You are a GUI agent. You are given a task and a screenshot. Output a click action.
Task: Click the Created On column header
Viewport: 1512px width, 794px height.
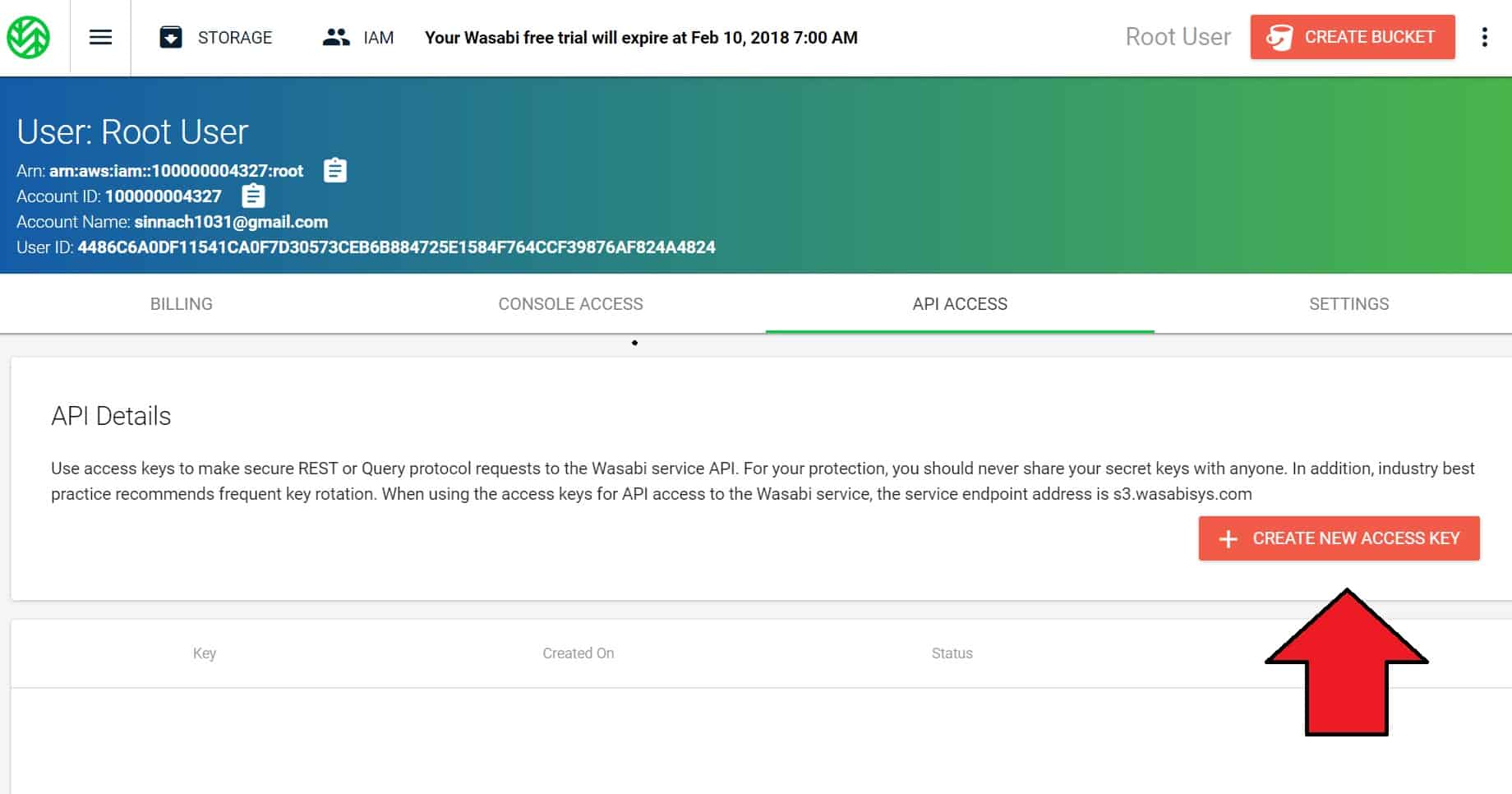(579, 653)
